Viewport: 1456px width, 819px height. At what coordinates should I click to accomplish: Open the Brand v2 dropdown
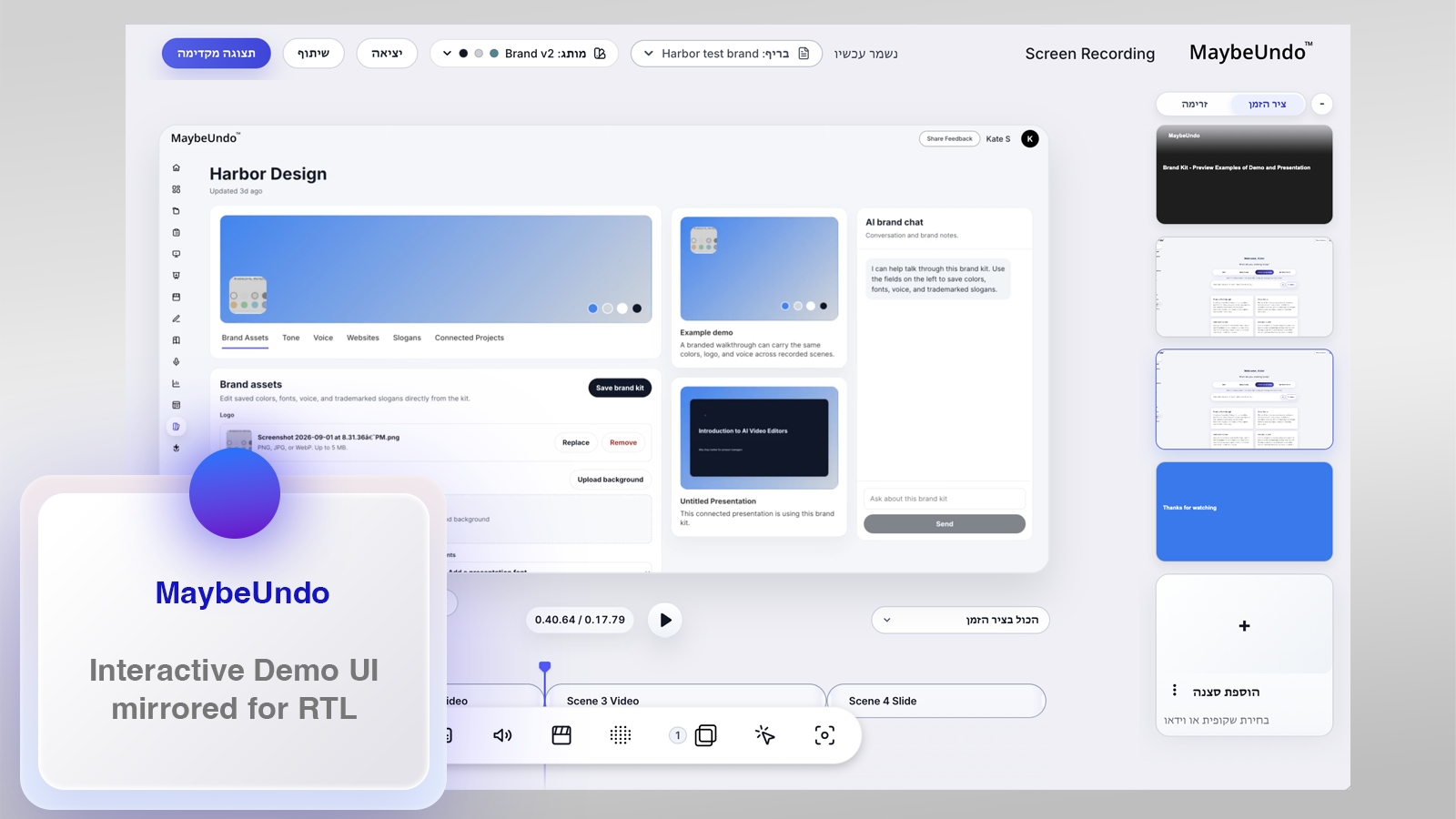[x=524, y=54]
